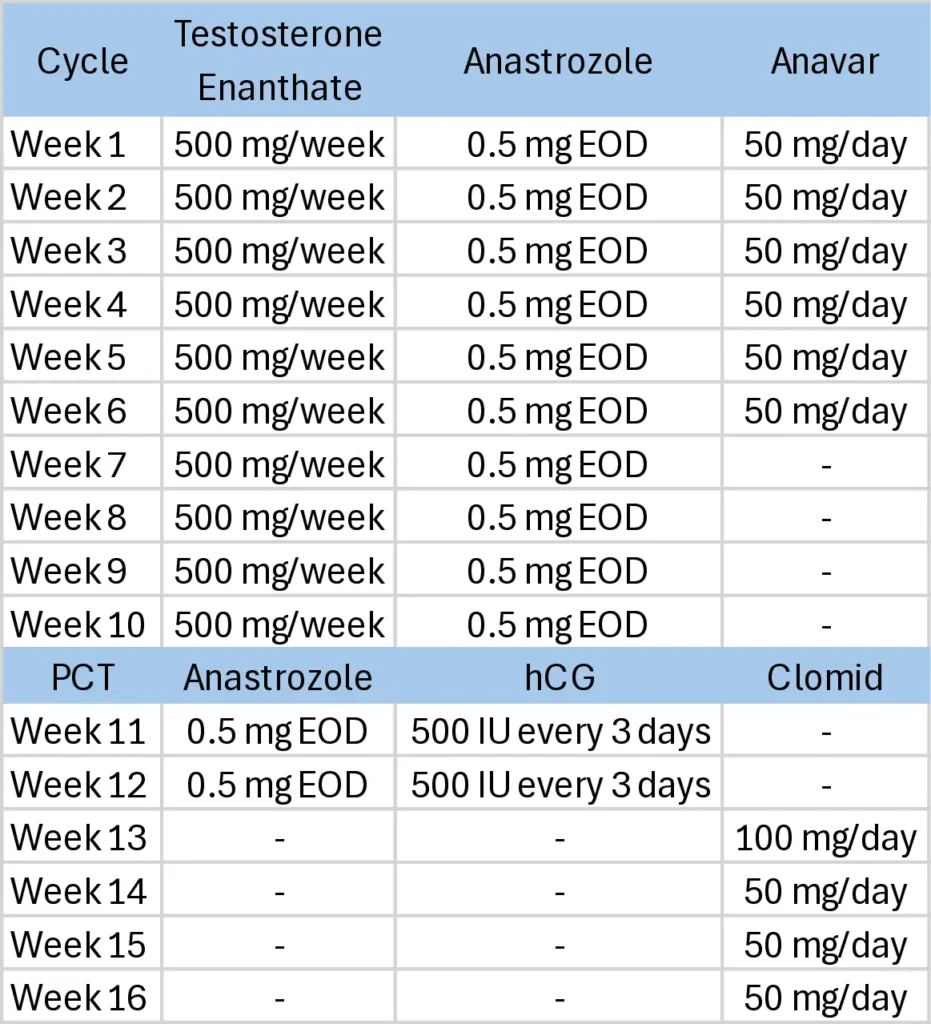
Task: Click the Anavar column header
Action: 825,61
